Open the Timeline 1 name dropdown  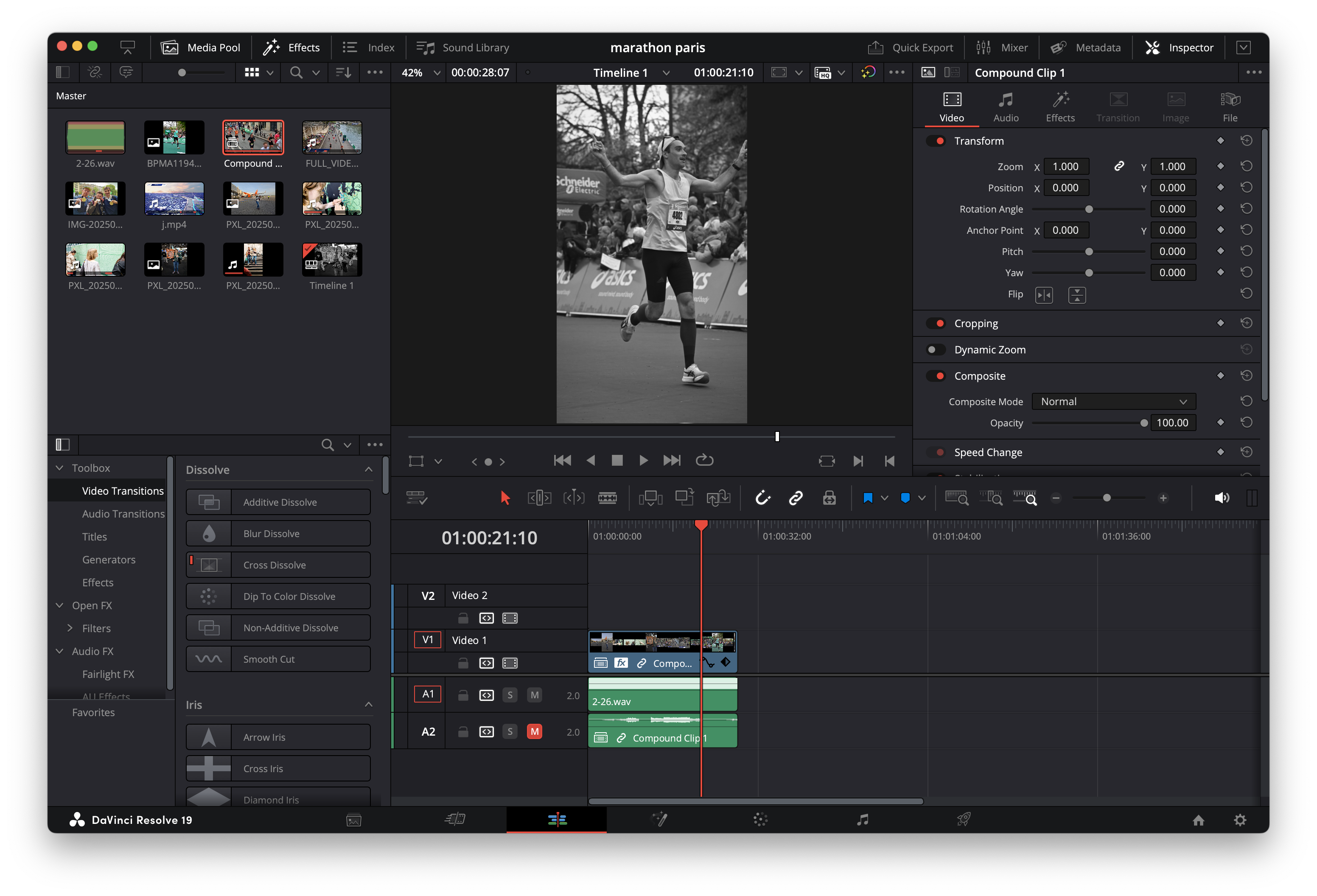[x=666, y=73]
